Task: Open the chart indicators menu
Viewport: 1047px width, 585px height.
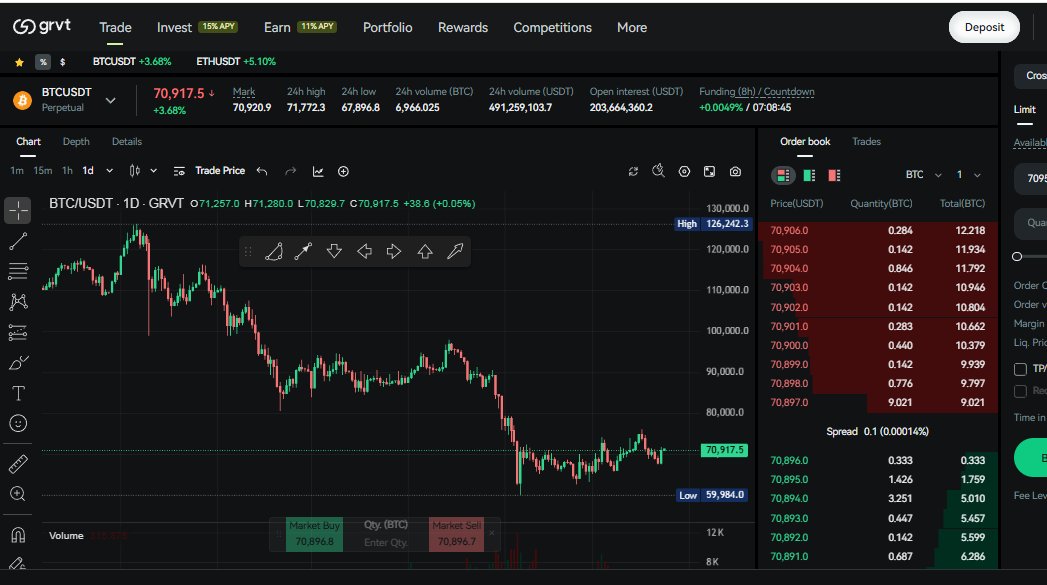Action: coord(318,172)
